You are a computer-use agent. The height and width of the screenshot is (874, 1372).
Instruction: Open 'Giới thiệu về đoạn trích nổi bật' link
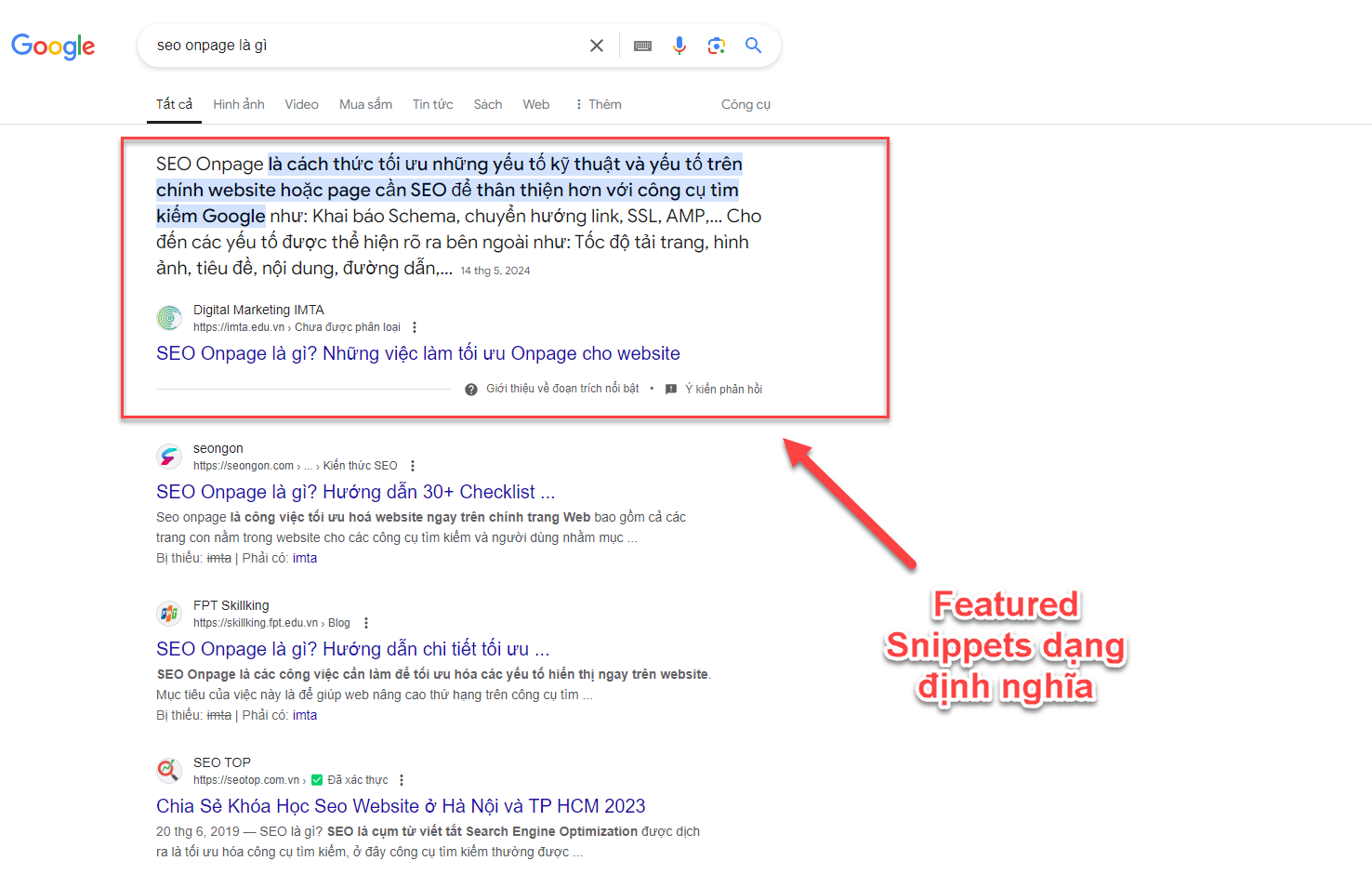click(x=562, y=389)
